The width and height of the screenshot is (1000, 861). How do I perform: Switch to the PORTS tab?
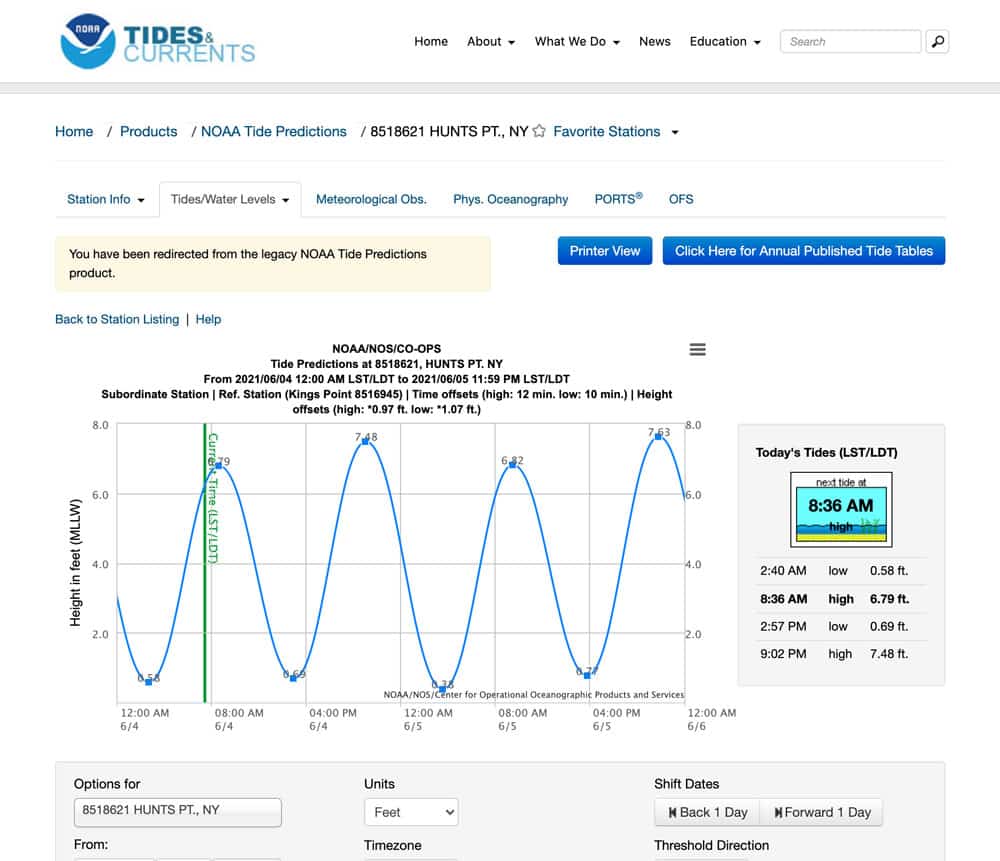(x=618, y=199)
